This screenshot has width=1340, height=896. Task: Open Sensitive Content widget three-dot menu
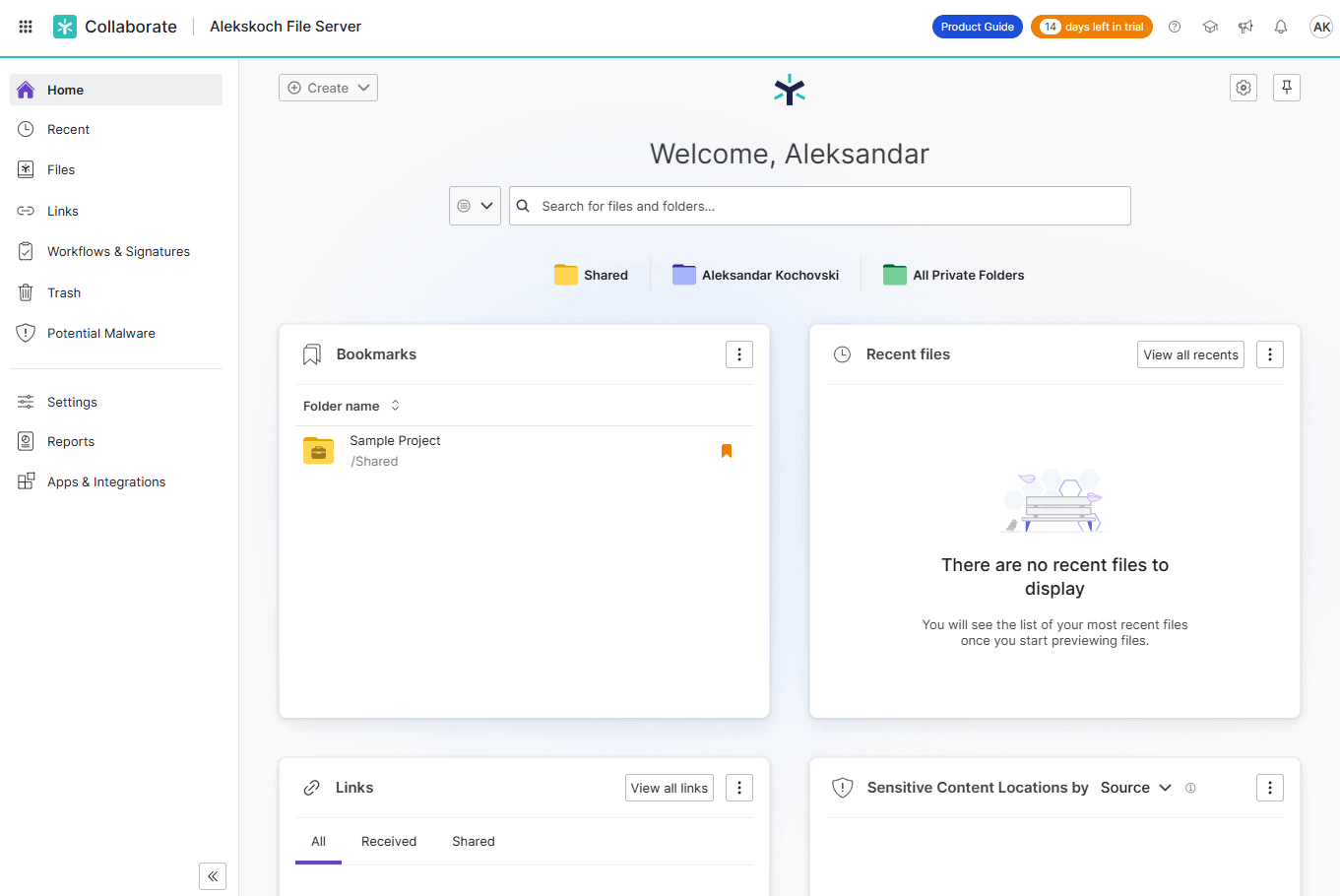point(1270,788)
